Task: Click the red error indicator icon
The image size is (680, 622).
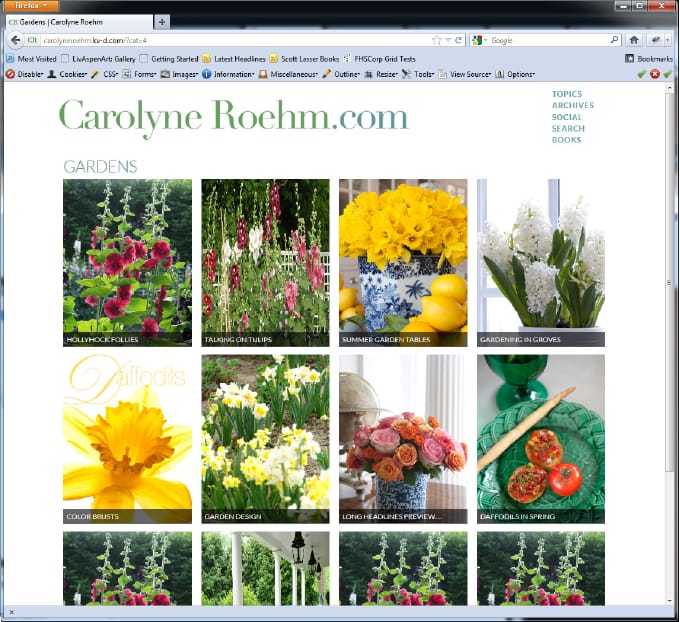Action: point(655,74)
